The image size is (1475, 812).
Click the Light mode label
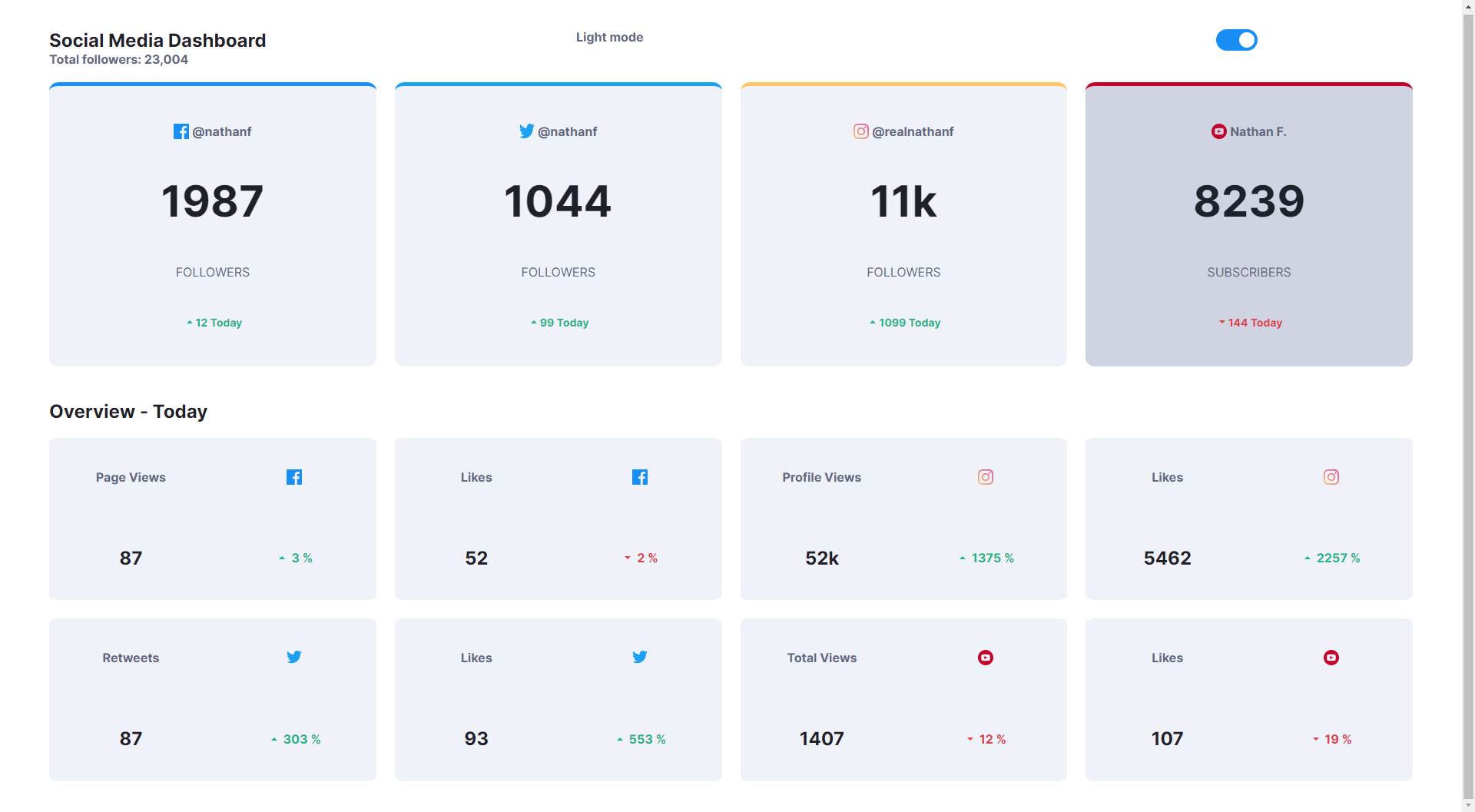click(609, 37)
